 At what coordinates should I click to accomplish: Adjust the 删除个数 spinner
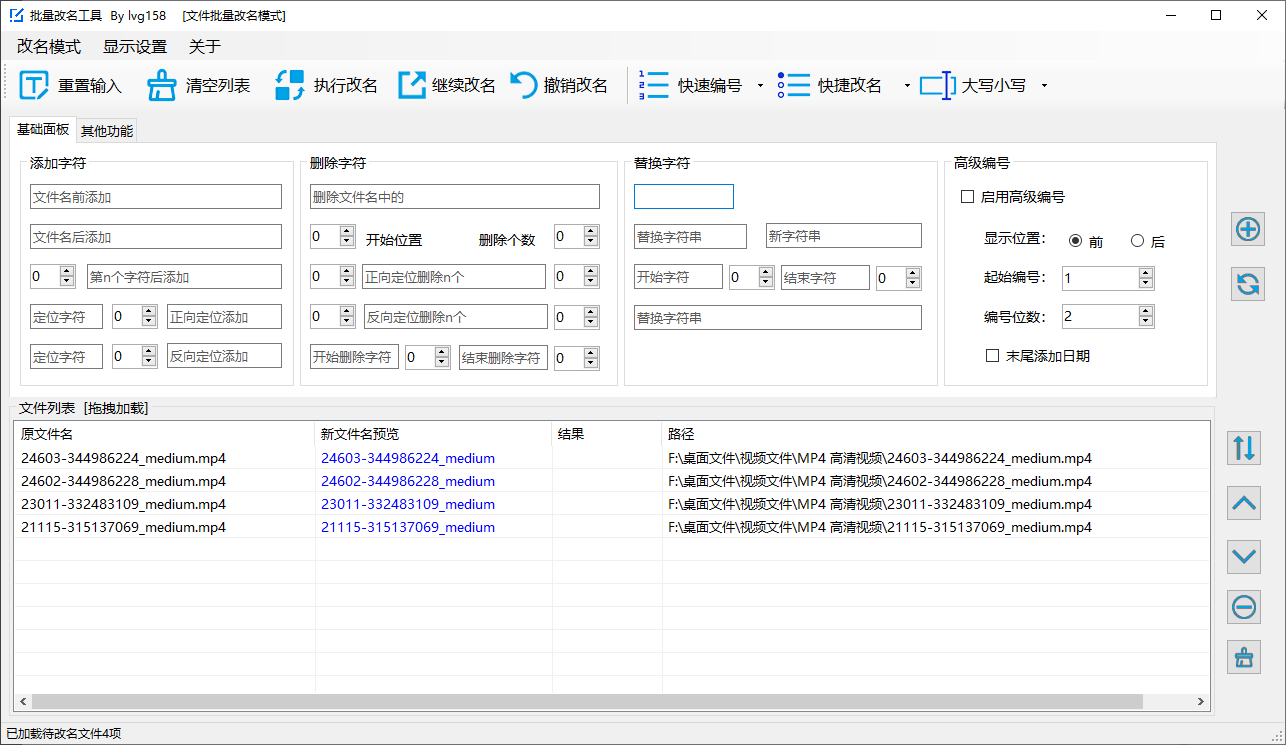coord(592,236)
